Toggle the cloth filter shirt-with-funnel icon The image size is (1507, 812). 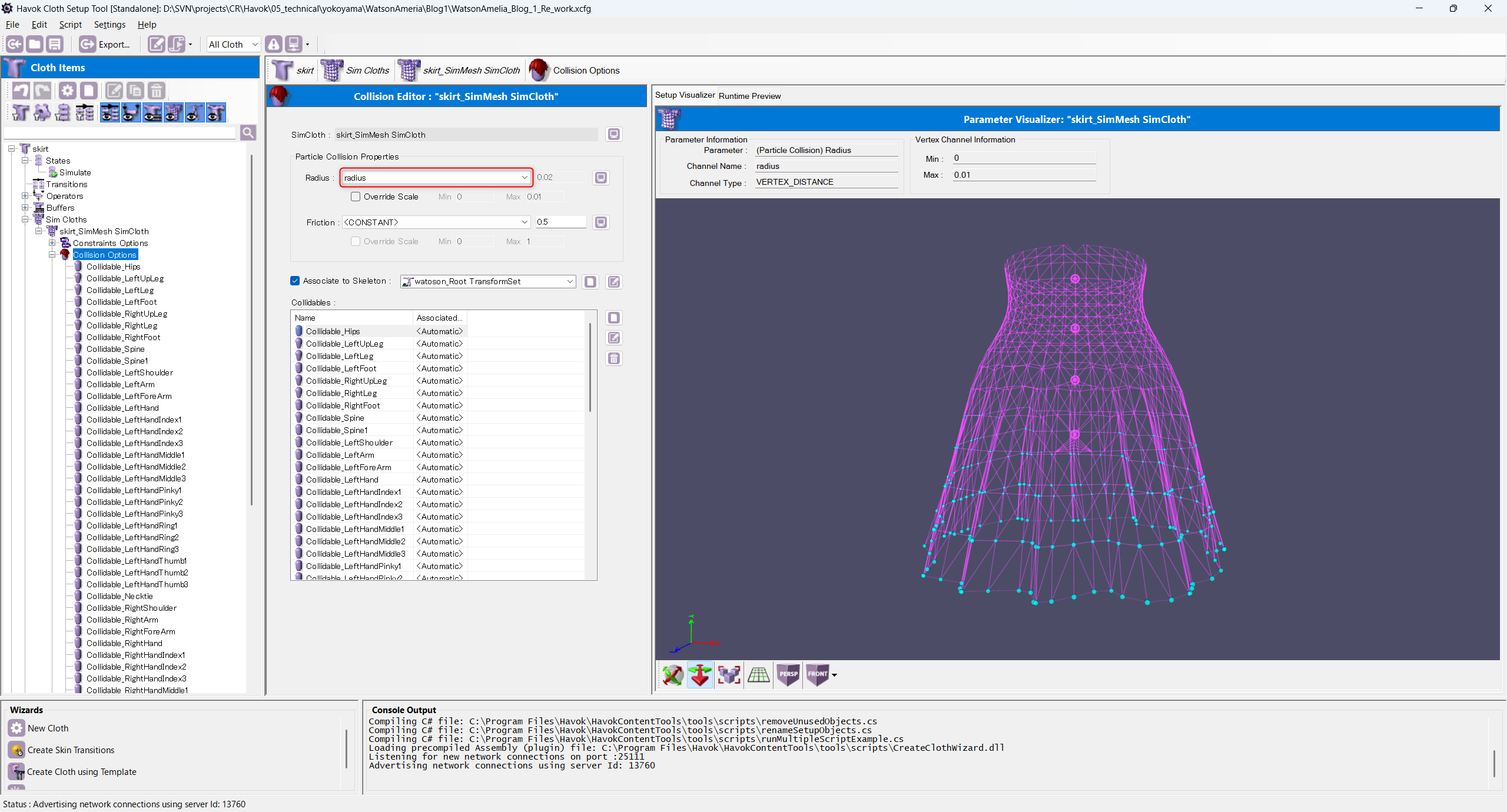21,112
